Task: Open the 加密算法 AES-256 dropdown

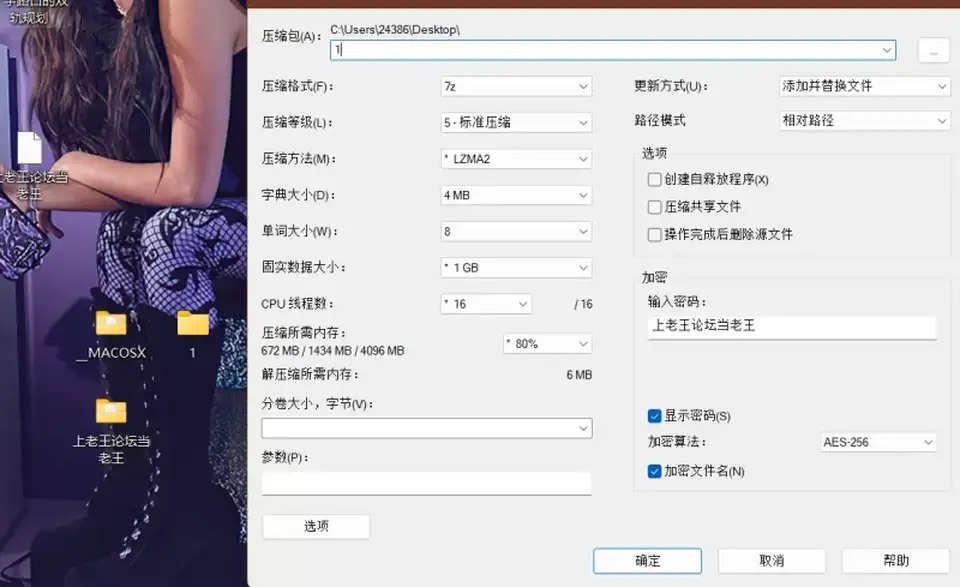Action: (879, 442)
